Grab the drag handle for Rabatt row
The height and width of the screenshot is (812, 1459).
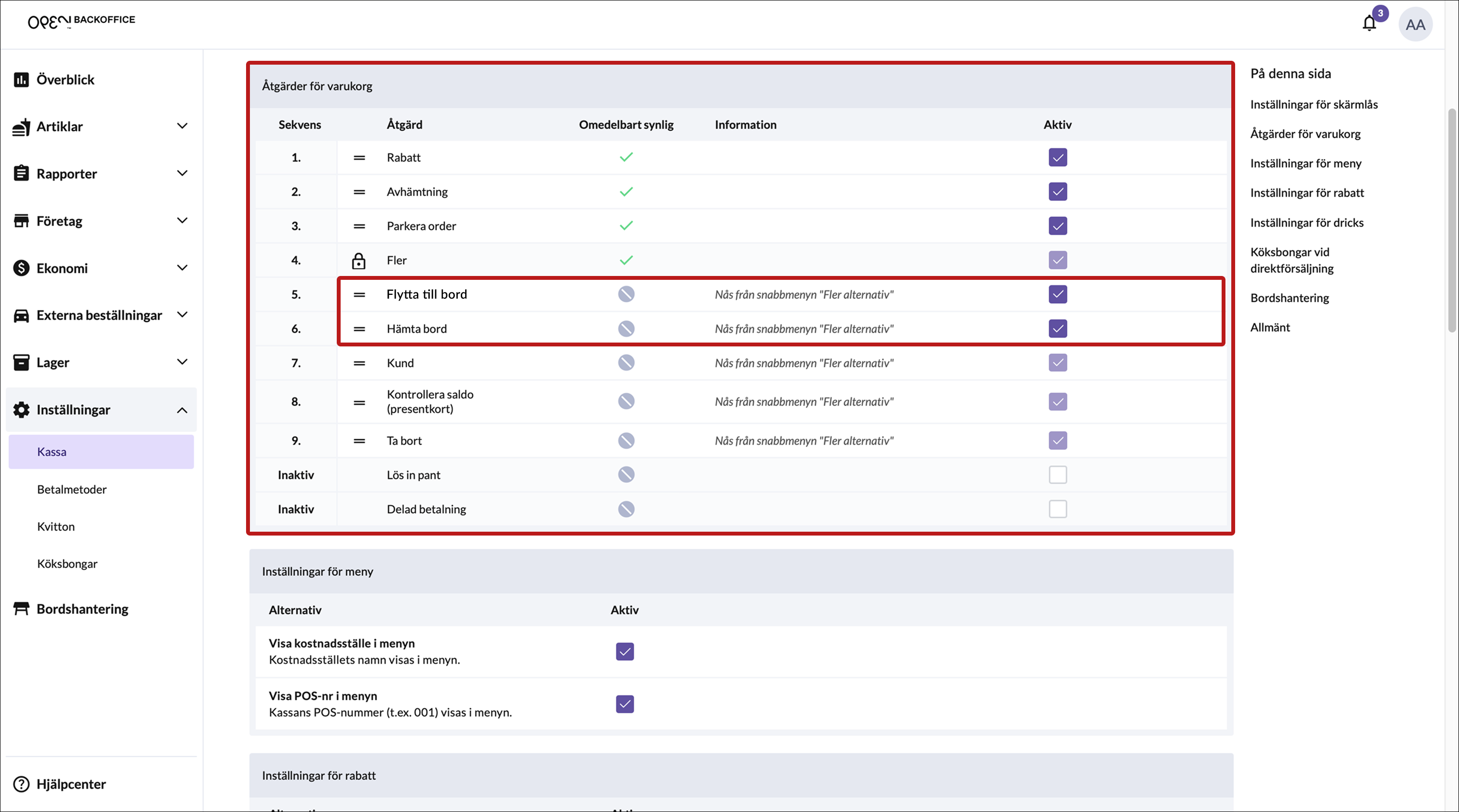(359, 158)
